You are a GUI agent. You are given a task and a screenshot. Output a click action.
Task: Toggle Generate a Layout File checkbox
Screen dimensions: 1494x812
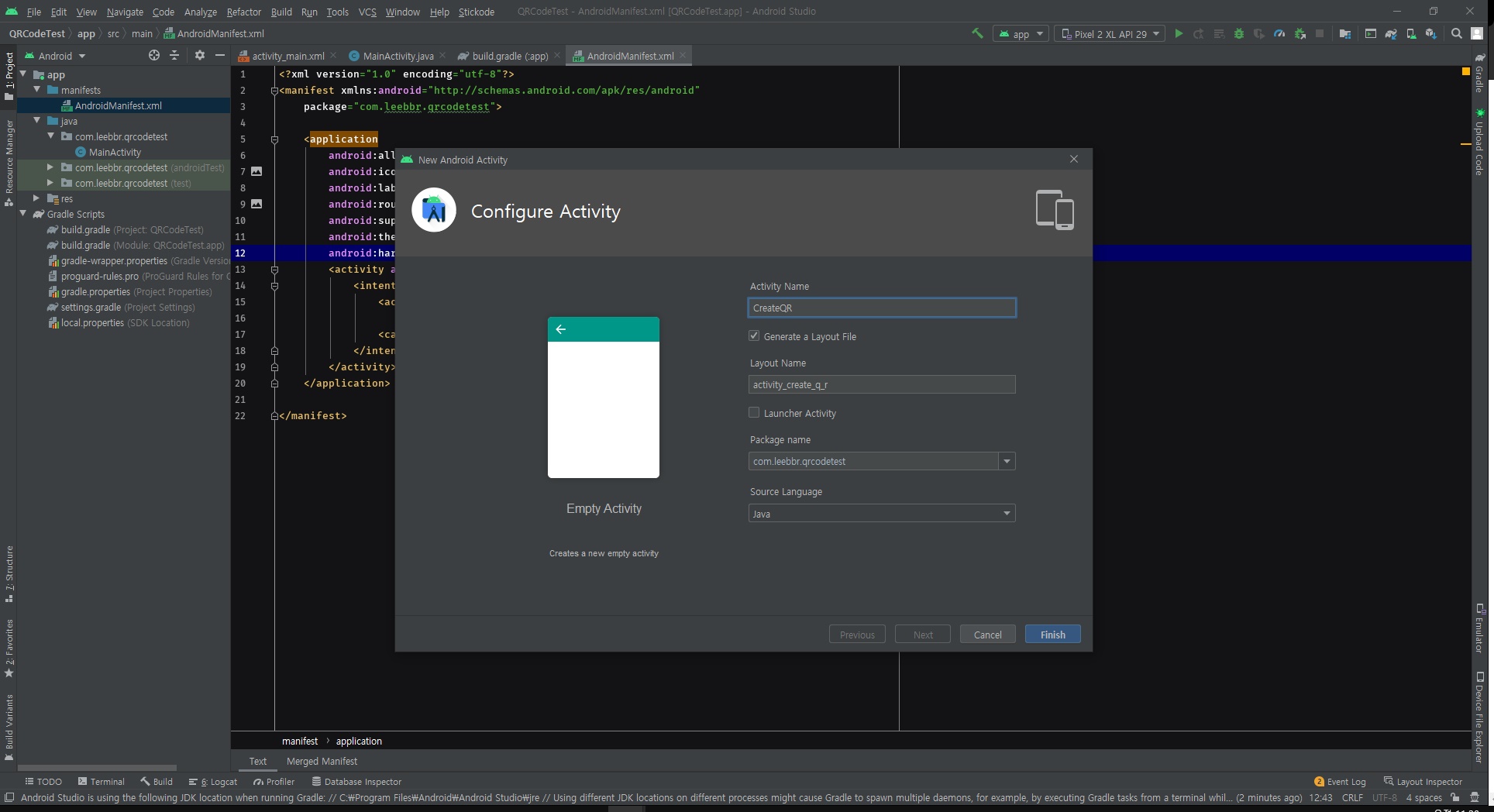[x=754, y=335]
